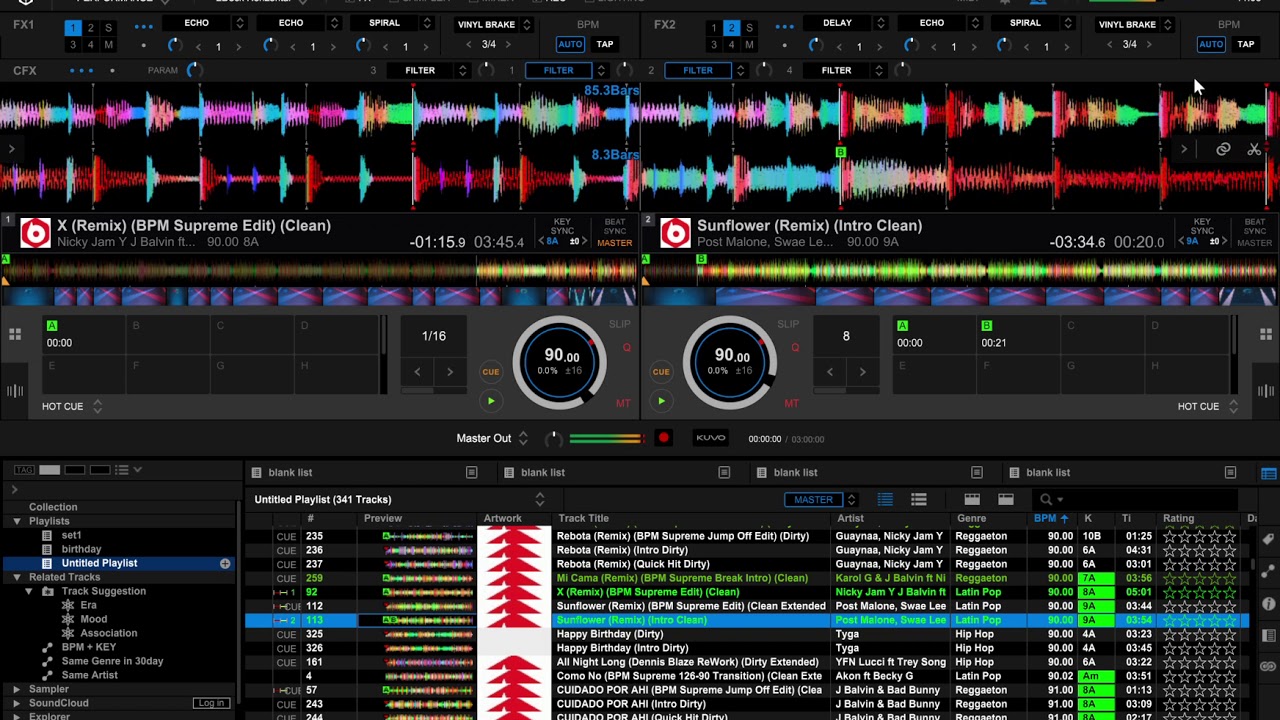Click the TAP button in FX2
The width and height of the screenshot is (1280, 720).
point(1246,44)
